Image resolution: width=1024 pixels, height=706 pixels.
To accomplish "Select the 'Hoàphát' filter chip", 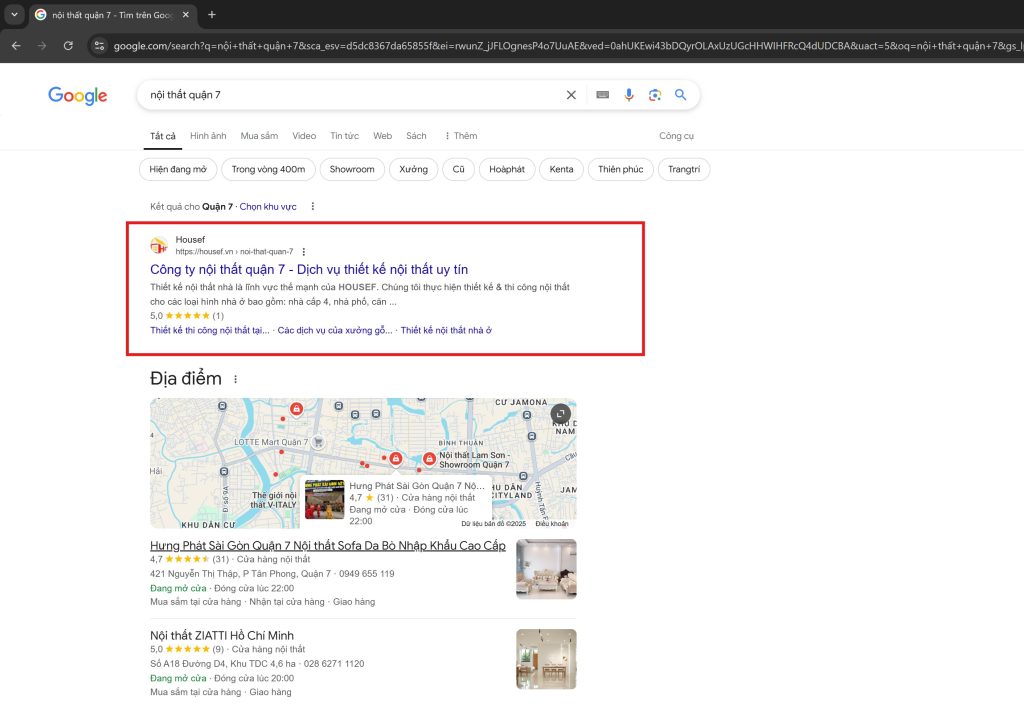I will pos(507,169).
